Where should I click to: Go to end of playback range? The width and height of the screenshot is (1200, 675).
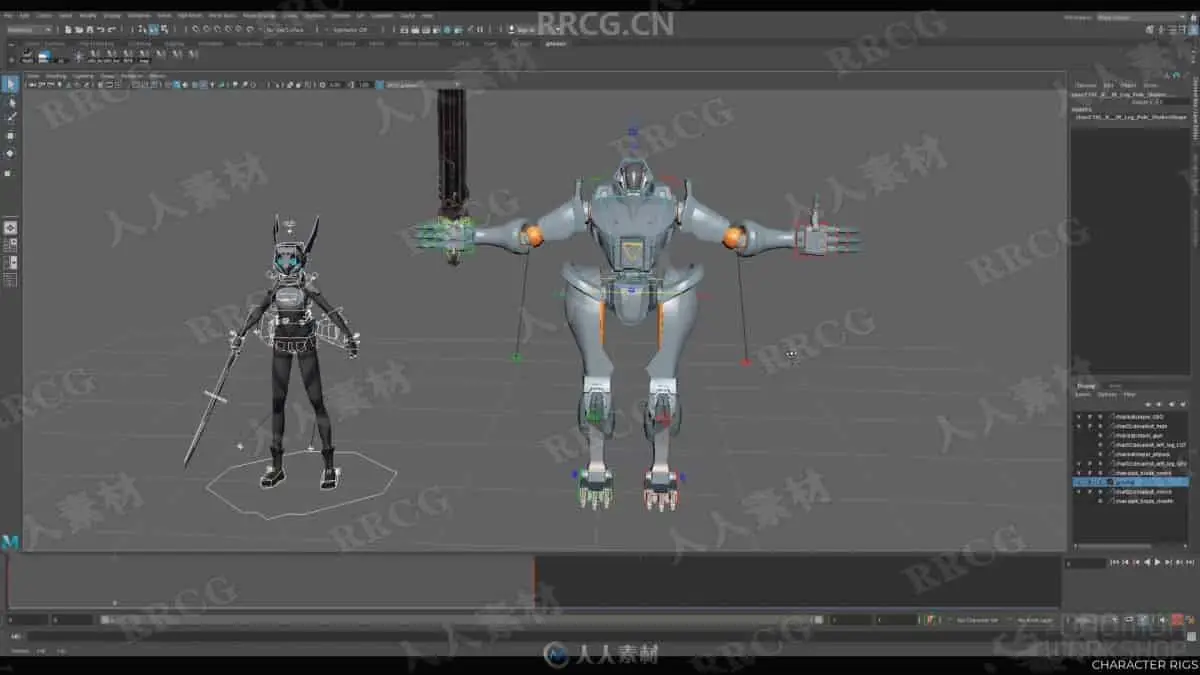click(1191, 563)
